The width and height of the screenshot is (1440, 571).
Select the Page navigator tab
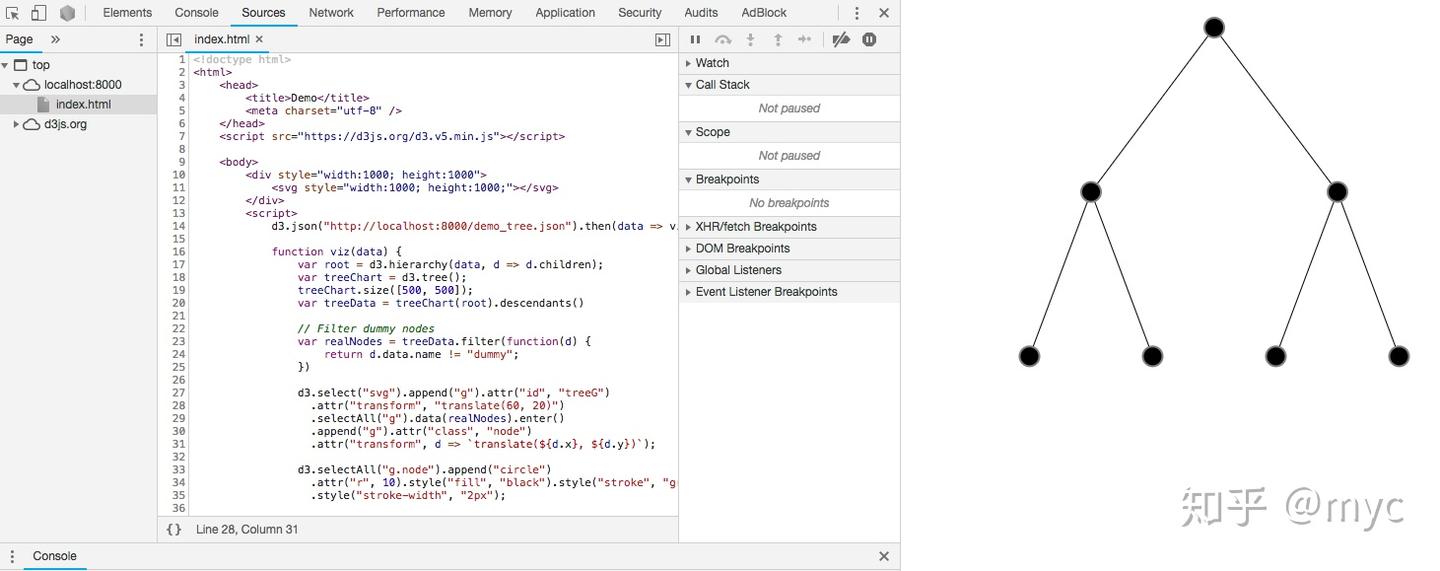pyautogui.click(x=19, y=39)
